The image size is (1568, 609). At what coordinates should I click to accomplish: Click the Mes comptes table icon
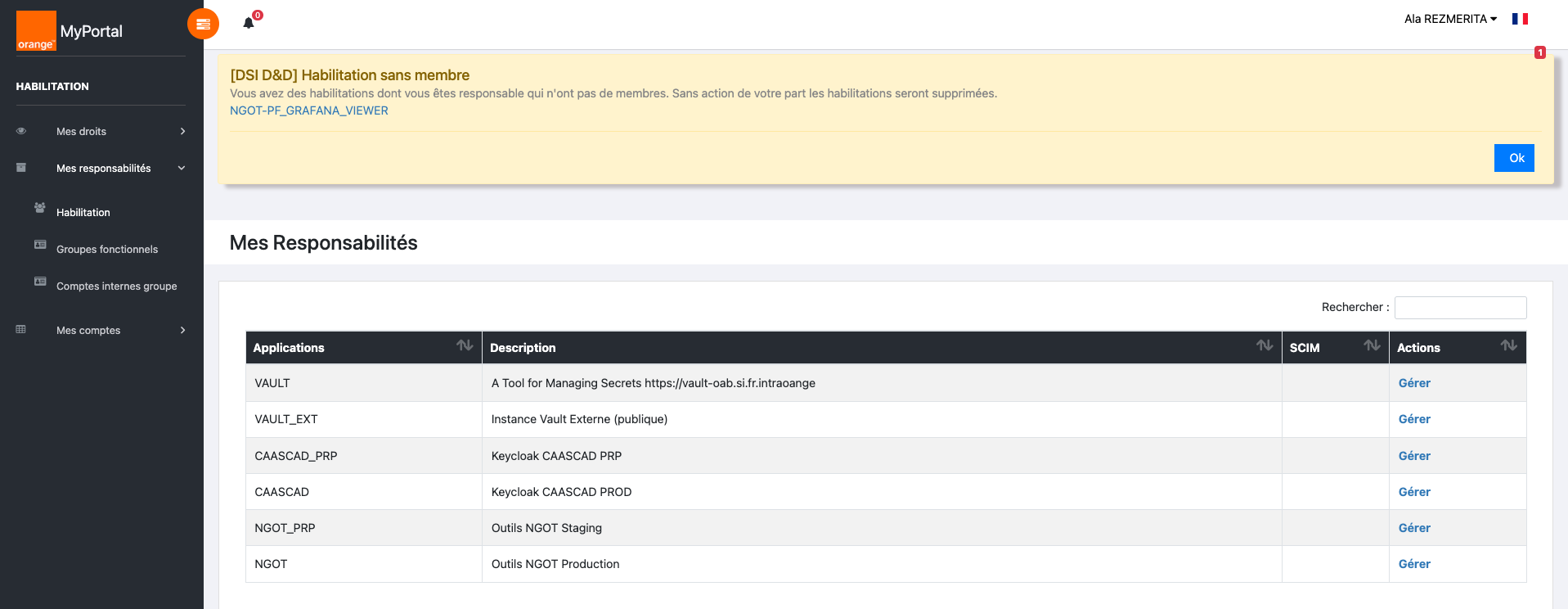tap(21, 330)
